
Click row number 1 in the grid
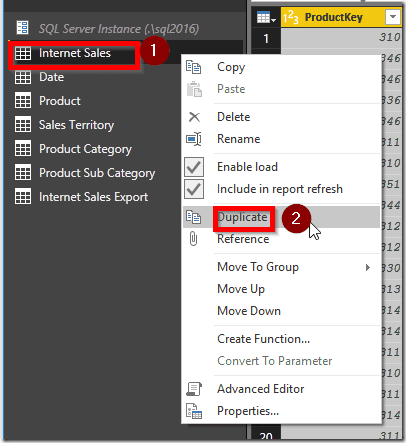pos(266,39)
